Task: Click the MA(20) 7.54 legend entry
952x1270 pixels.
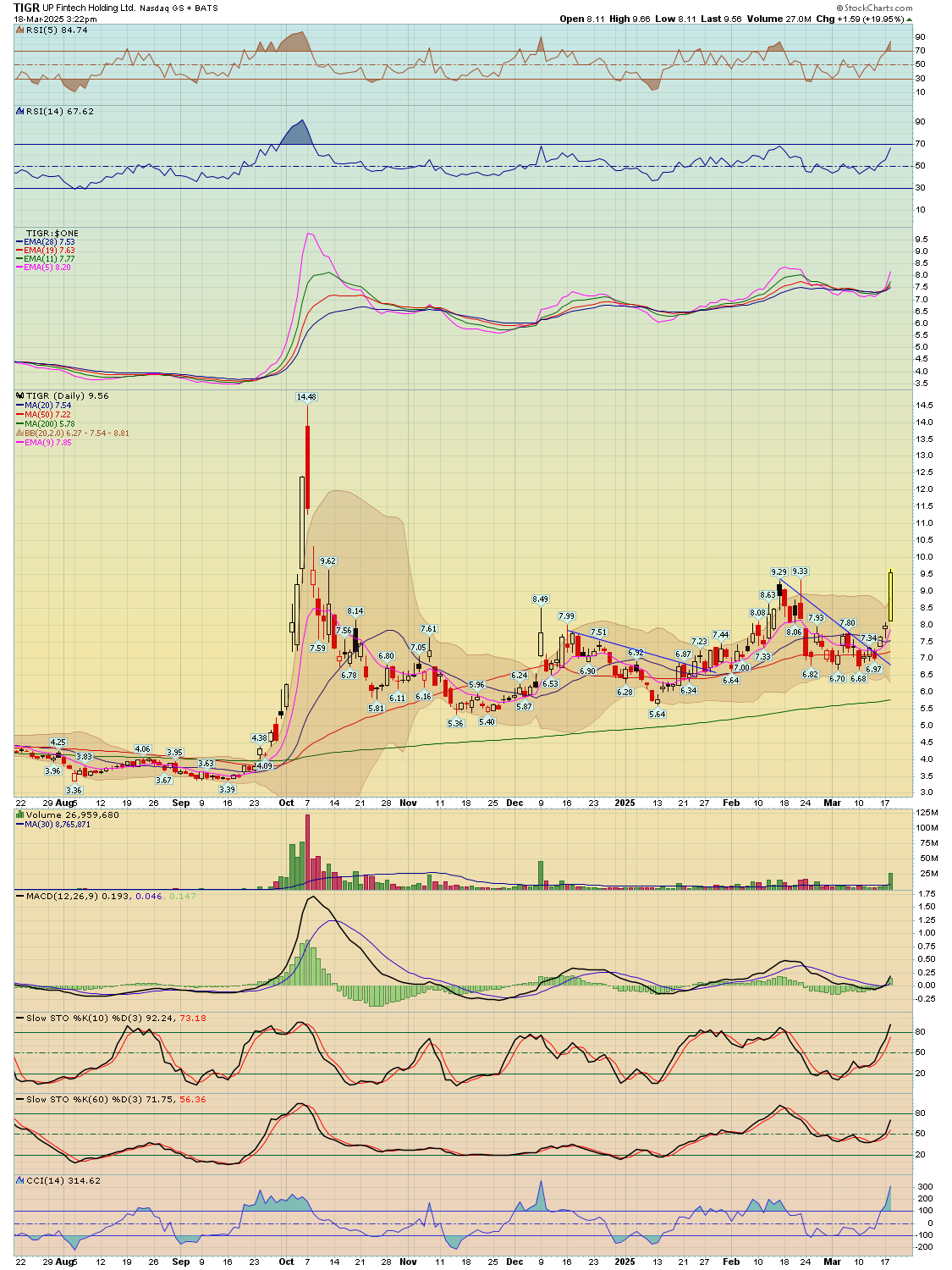Action: coord(47,406)
